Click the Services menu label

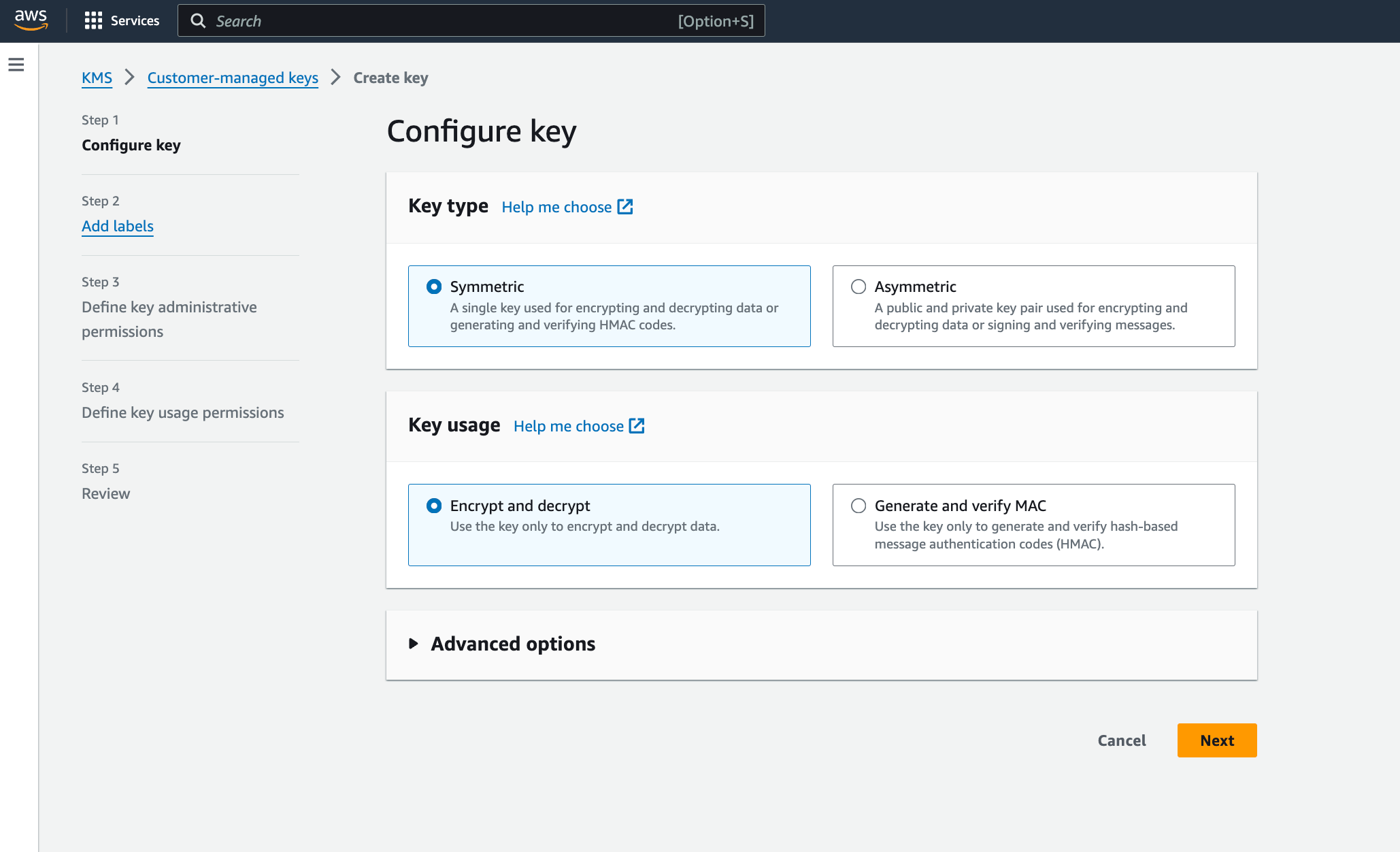tap(135, 20)
